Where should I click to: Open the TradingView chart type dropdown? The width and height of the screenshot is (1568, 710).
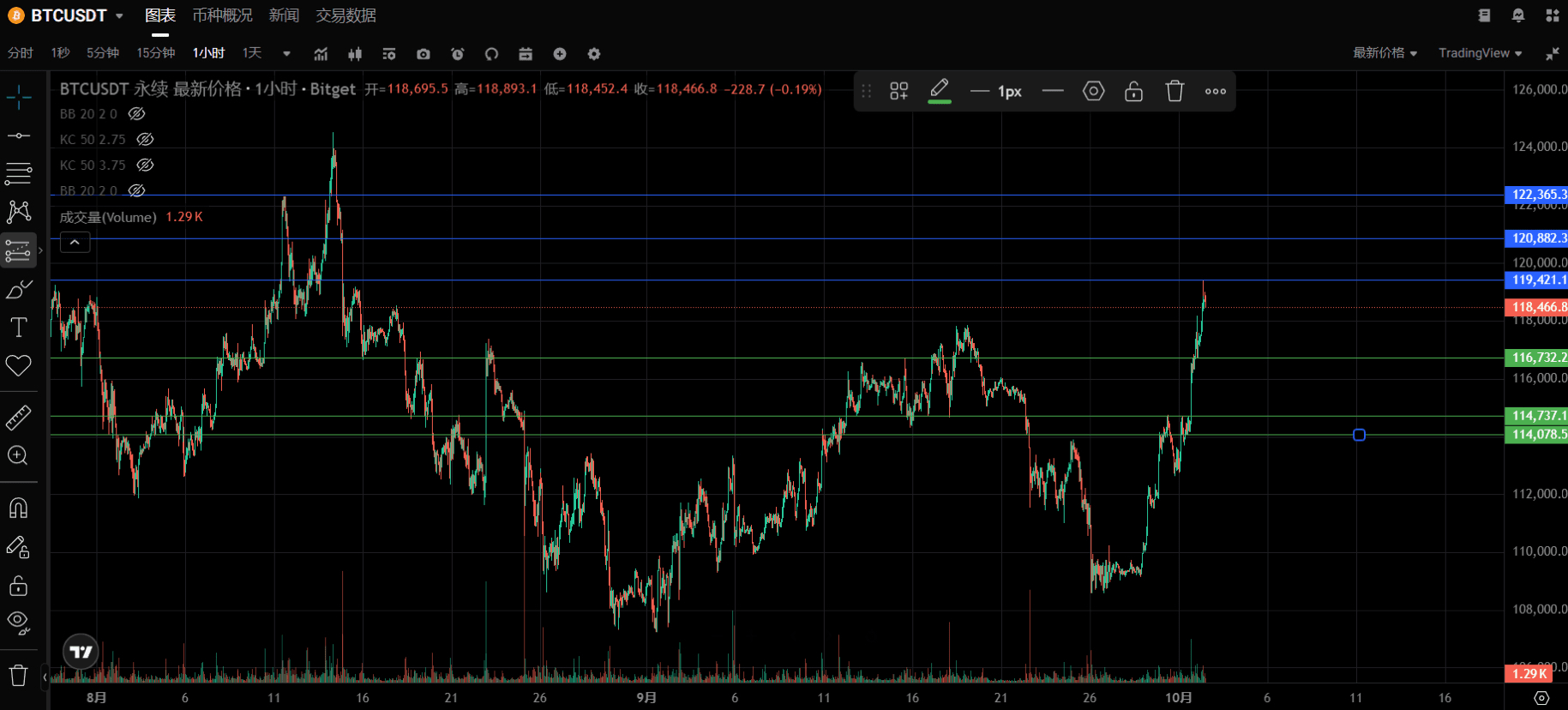click(x=1480, y=53)
